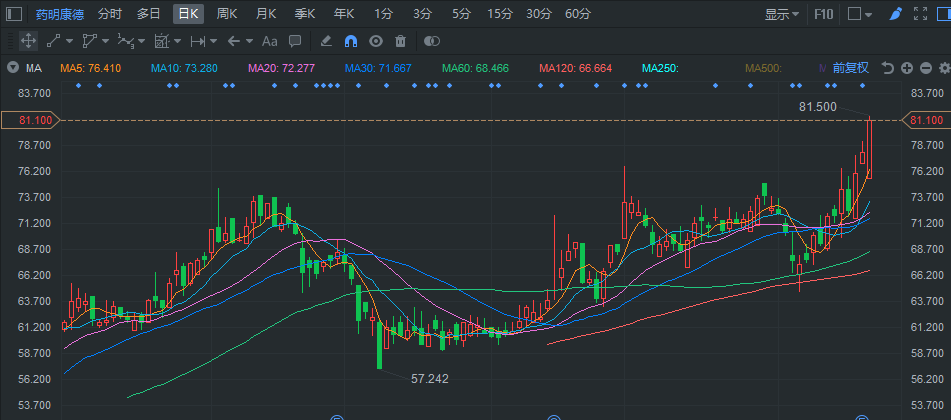Click the MA60: 68.466 value

[475, 68]
